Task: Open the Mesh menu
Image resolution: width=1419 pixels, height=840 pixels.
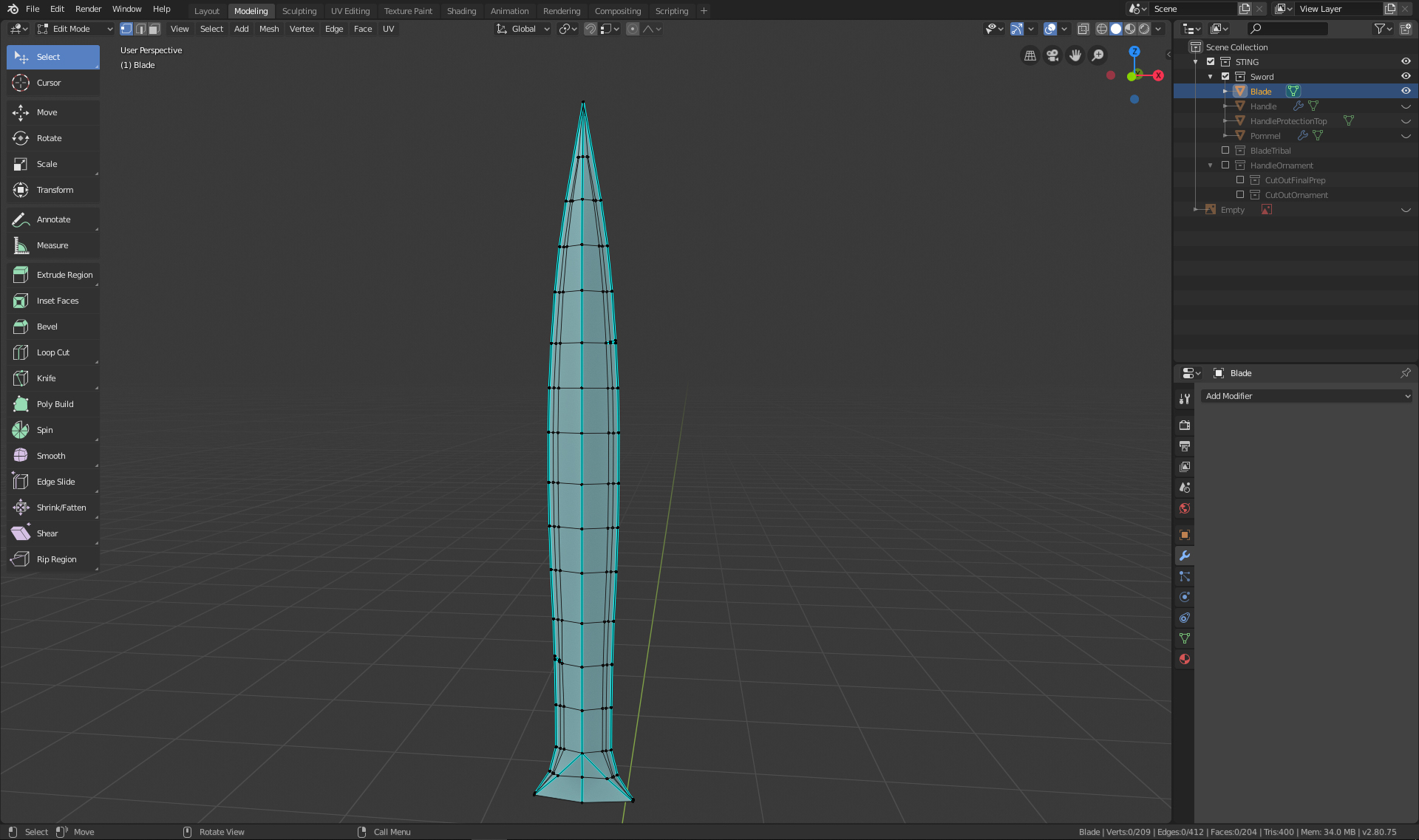Action: pyautogui.click(x=269, y=29)
